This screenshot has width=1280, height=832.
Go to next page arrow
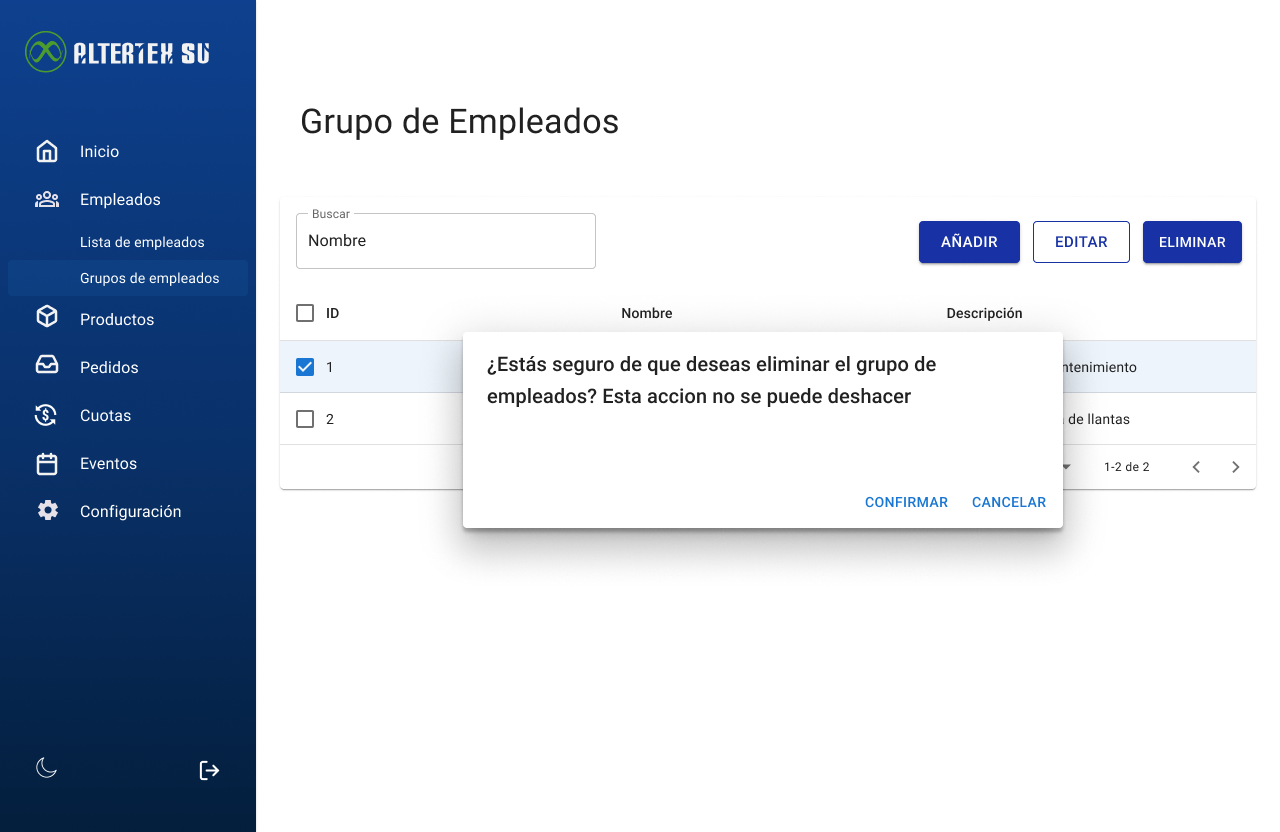pyautogui.click(x=1236, y=467)
